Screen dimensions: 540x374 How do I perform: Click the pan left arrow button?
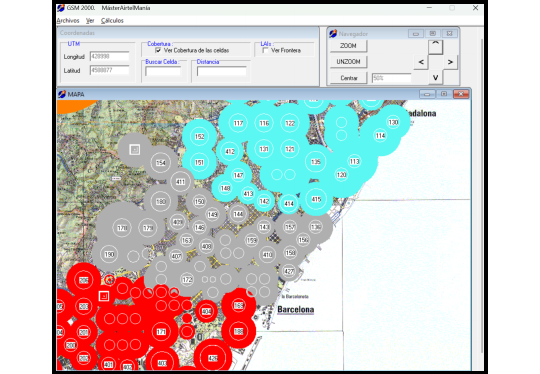click(421, 62)
